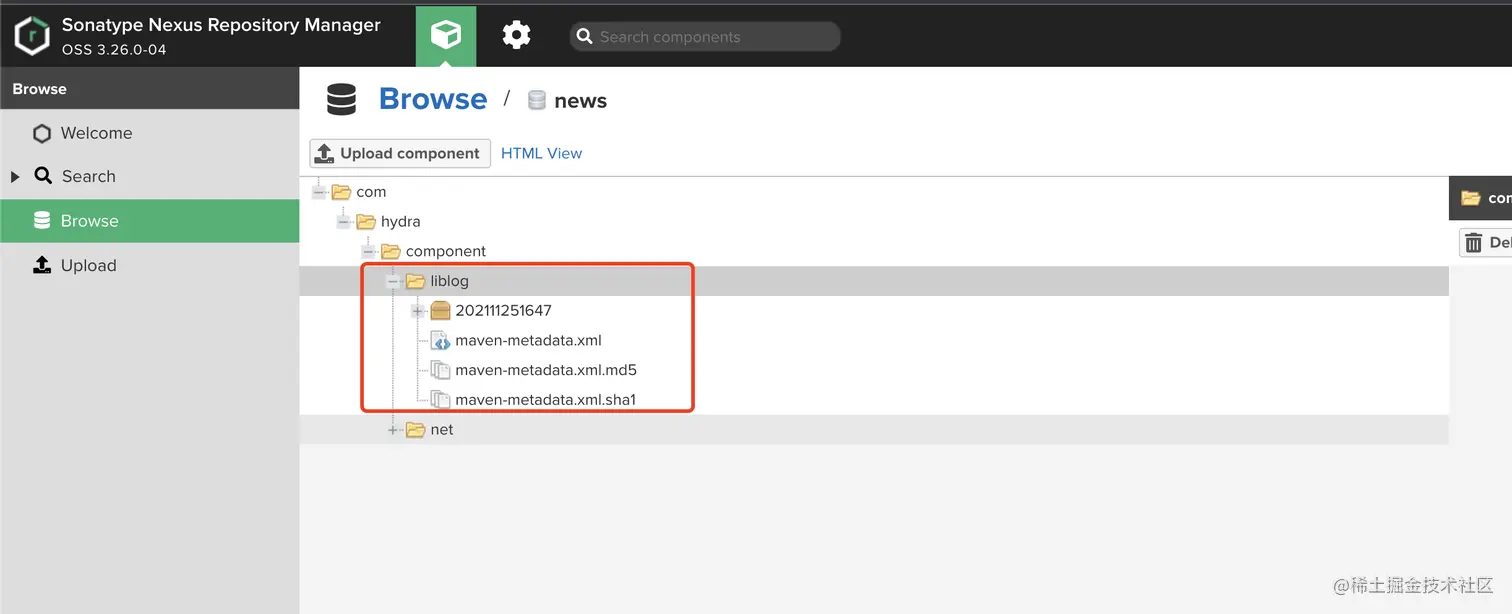This screenshot has width=1512, height=614.
Task: Click the maven-metadata.xml.md5 file icon
Action: (x=440, y=370)
